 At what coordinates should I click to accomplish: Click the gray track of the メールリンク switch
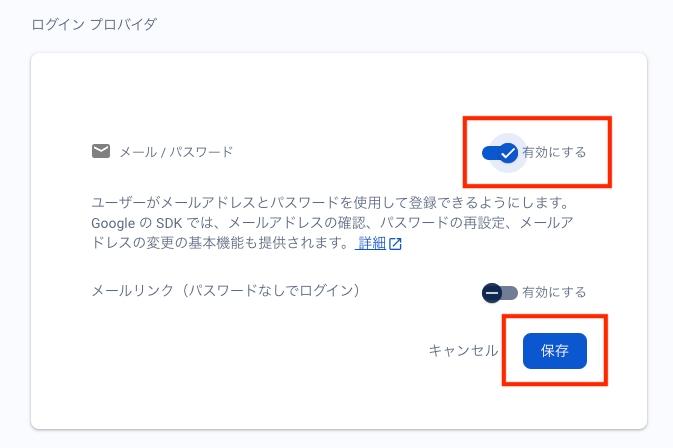[509, 293]
